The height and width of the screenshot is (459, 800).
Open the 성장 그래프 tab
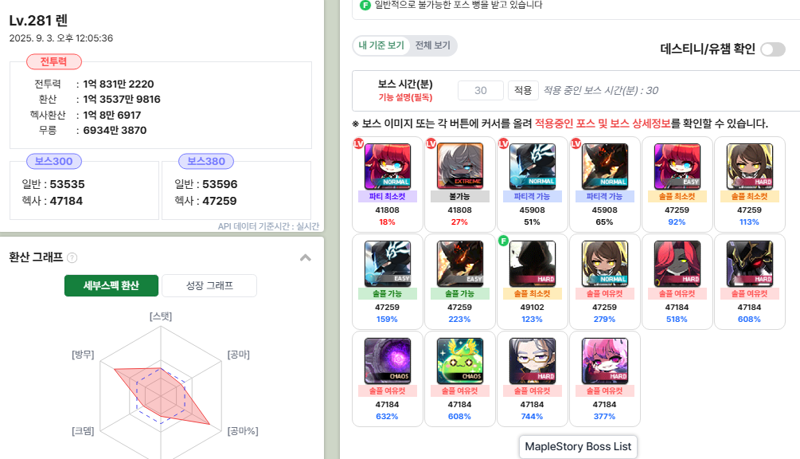[209, 286]
